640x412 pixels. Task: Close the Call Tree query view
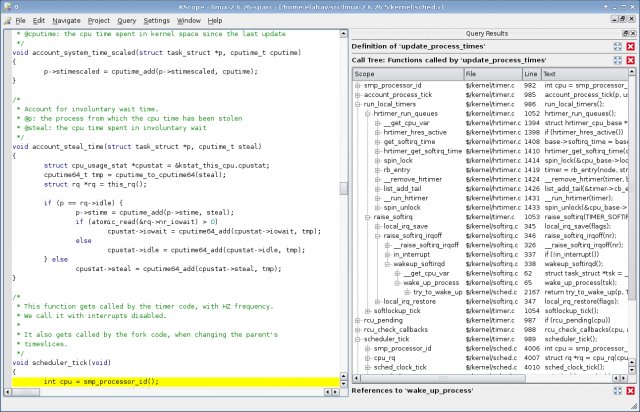(630, 60)
